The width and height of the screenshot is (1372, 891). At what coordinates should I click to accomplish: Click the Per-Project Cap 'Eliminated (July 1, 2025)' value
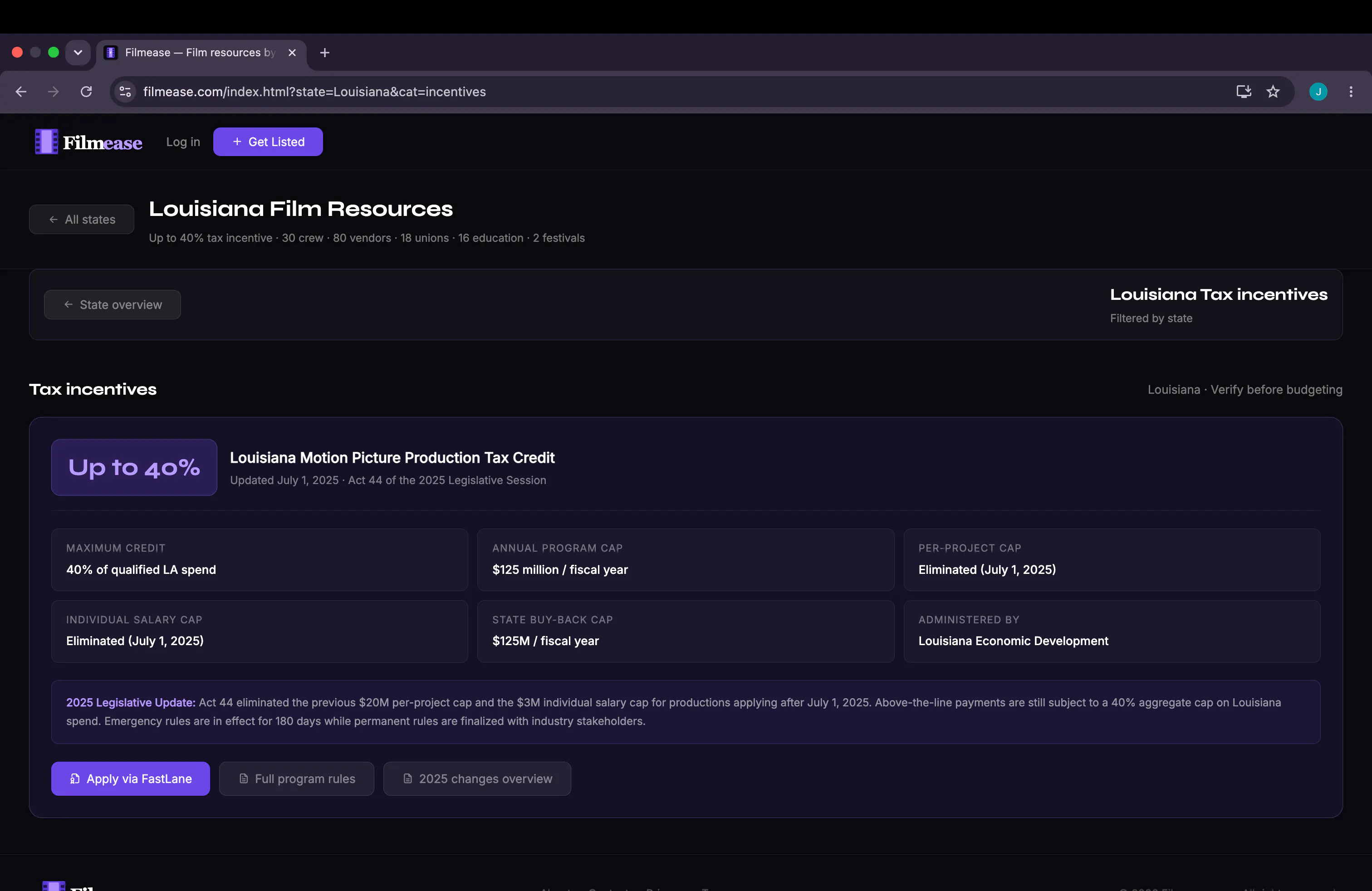(987, 569)
